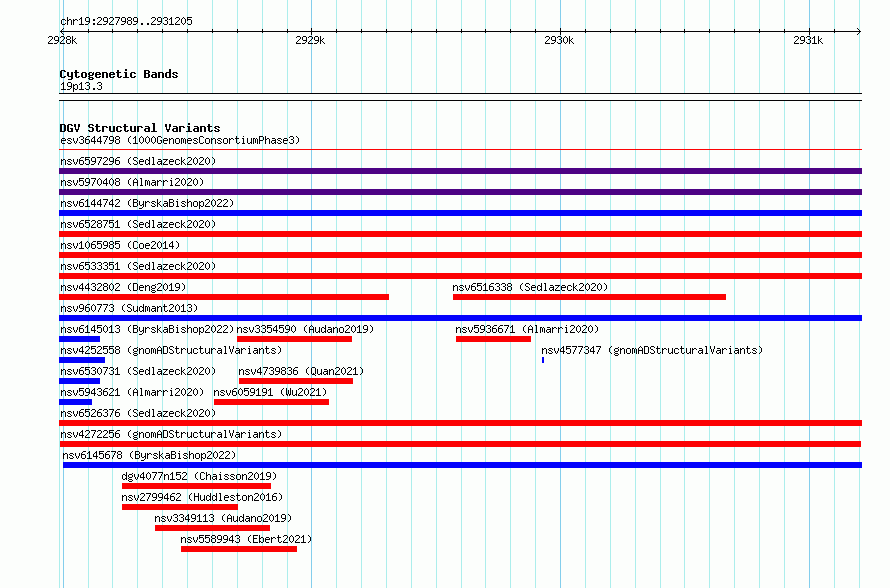Open the nsv4252558 gnomADStructuralVariants label
890x588 pixels.
click(x=171, y=350)
